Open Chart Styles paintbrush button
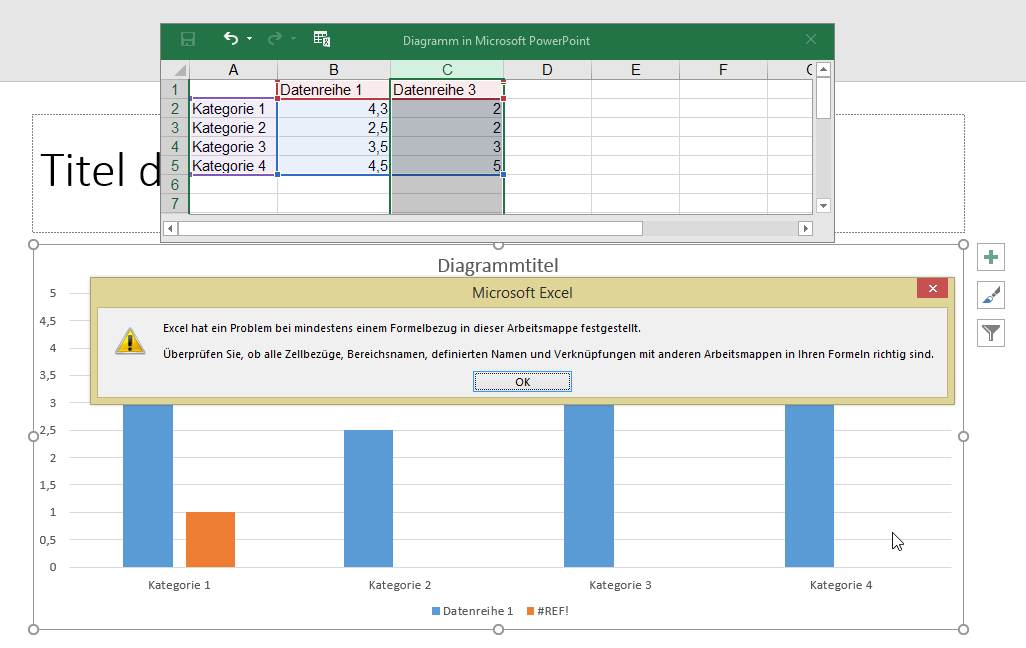 (990, 295)
